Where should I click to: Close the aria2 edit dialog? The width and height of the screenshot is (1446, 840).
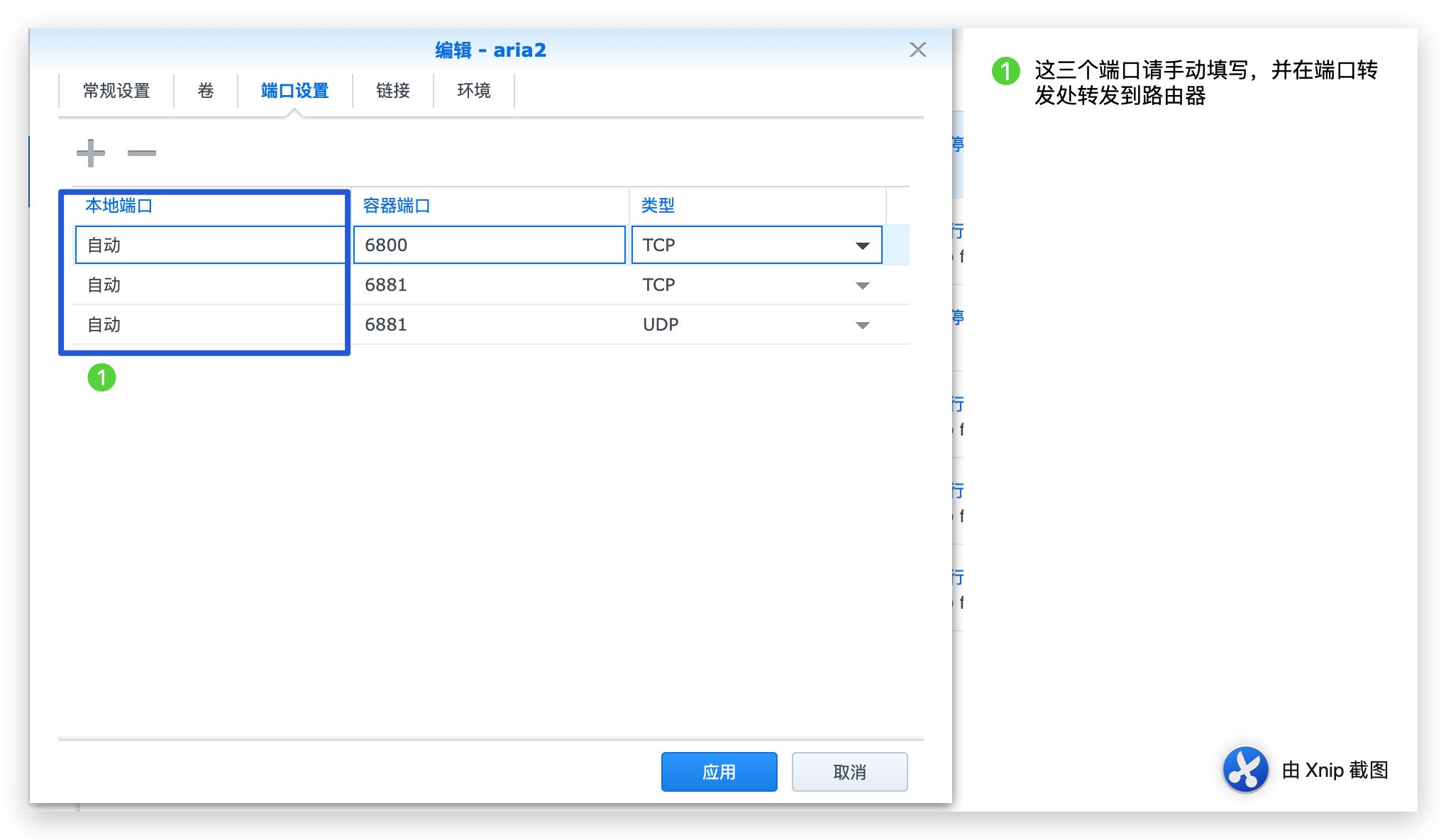[917, 50]
